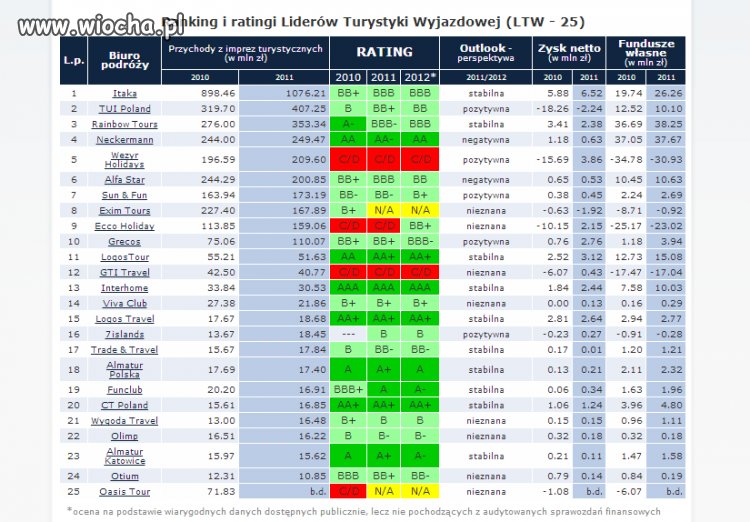750x522 pixels.
Task: Click the Ecco Holiday link
Action: coord(124,226)
